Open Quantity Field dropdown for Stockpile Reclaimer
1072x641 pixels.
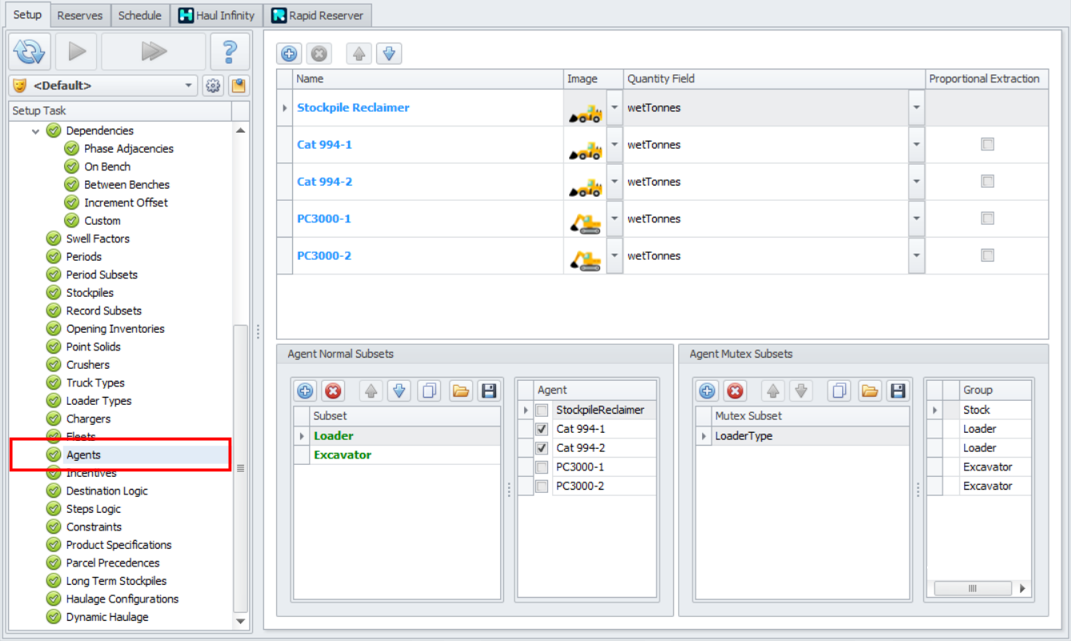tap(916, 108)
